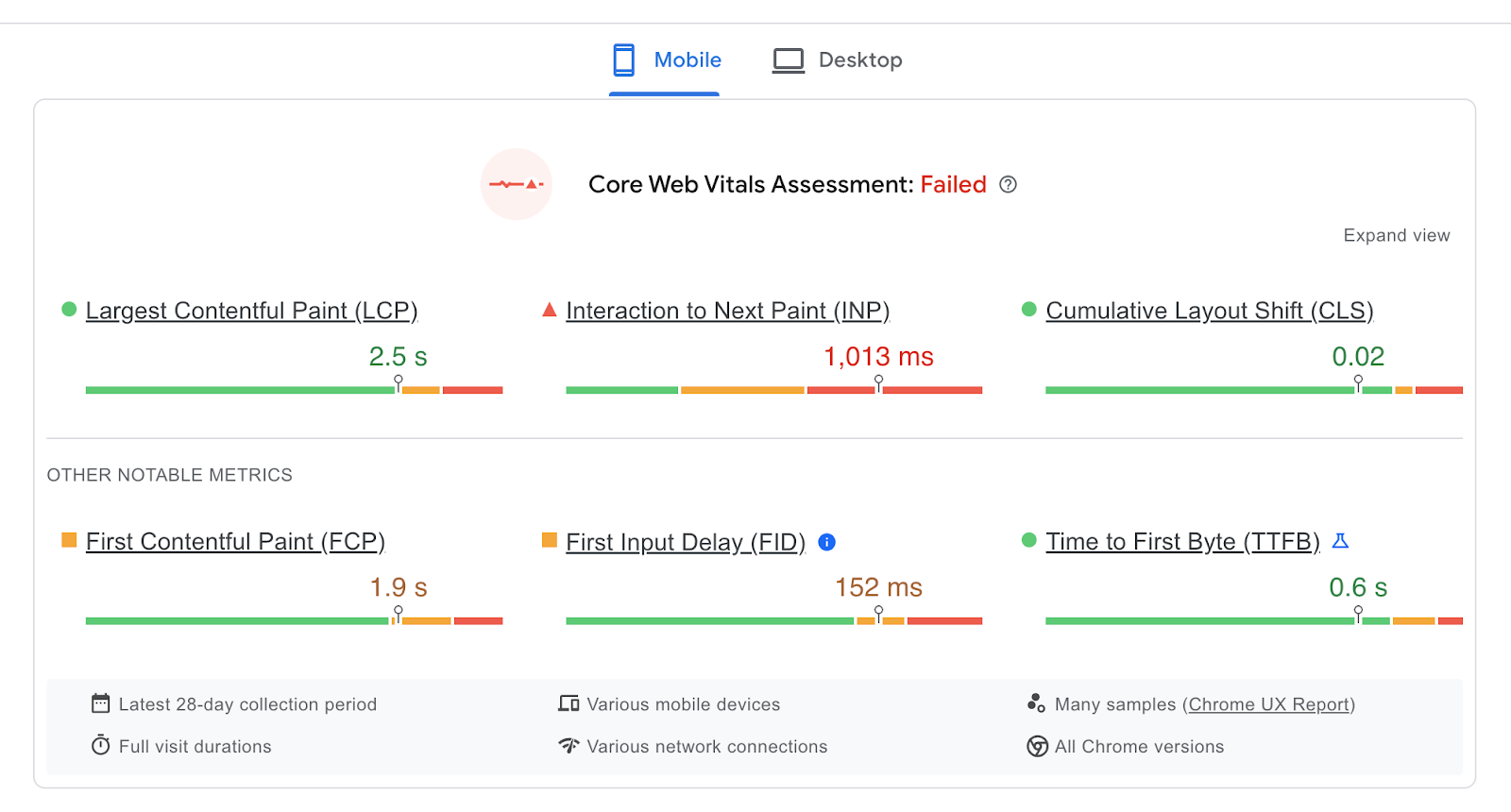Open Time to First Byte (TTFB) link
Screen dimensions: 1511x812
tap(1182, 541)
